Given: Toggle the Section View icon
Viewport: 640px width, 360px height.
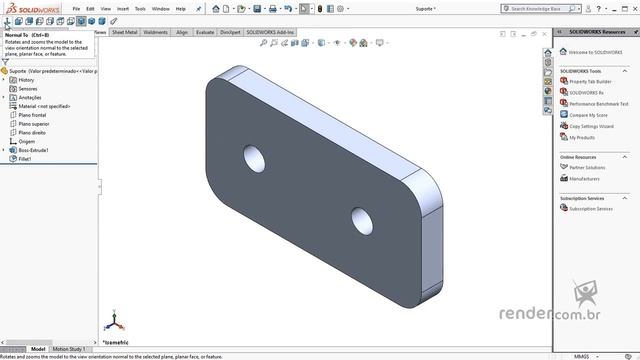Looking at the screenshot, I should [295, 42].
